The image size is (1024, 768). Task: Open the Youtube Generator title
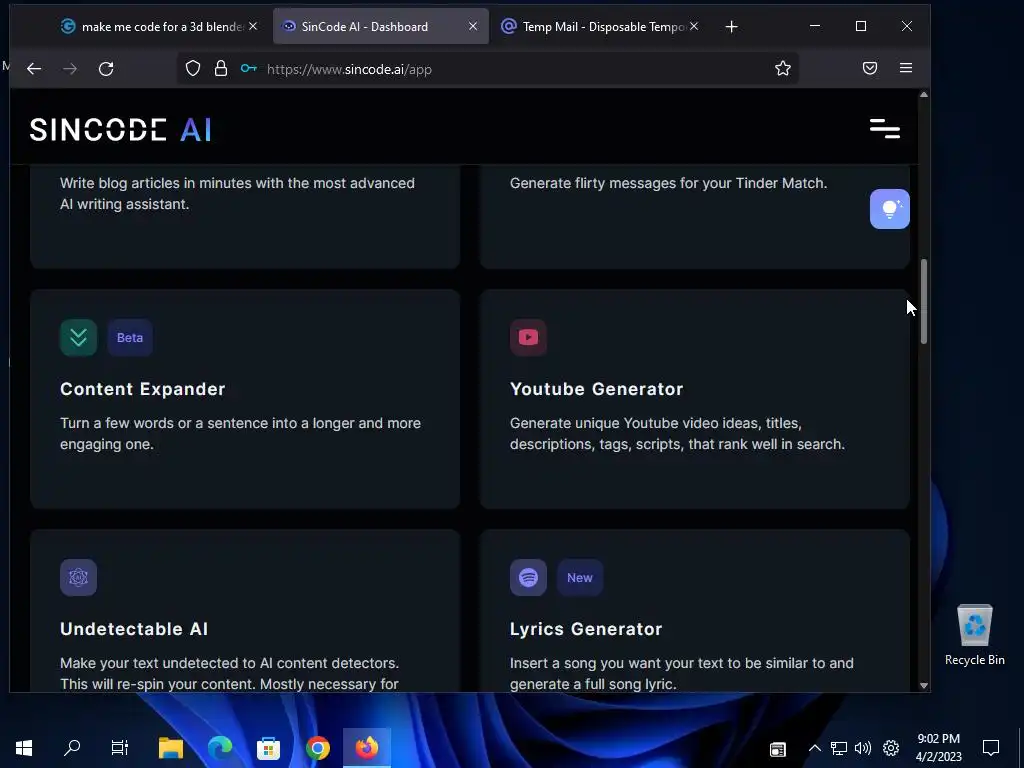point(596,389)
